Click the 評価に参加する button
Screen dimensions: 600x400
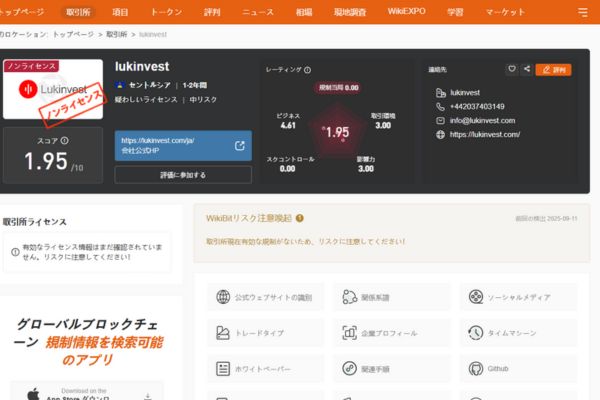[183, 175]
